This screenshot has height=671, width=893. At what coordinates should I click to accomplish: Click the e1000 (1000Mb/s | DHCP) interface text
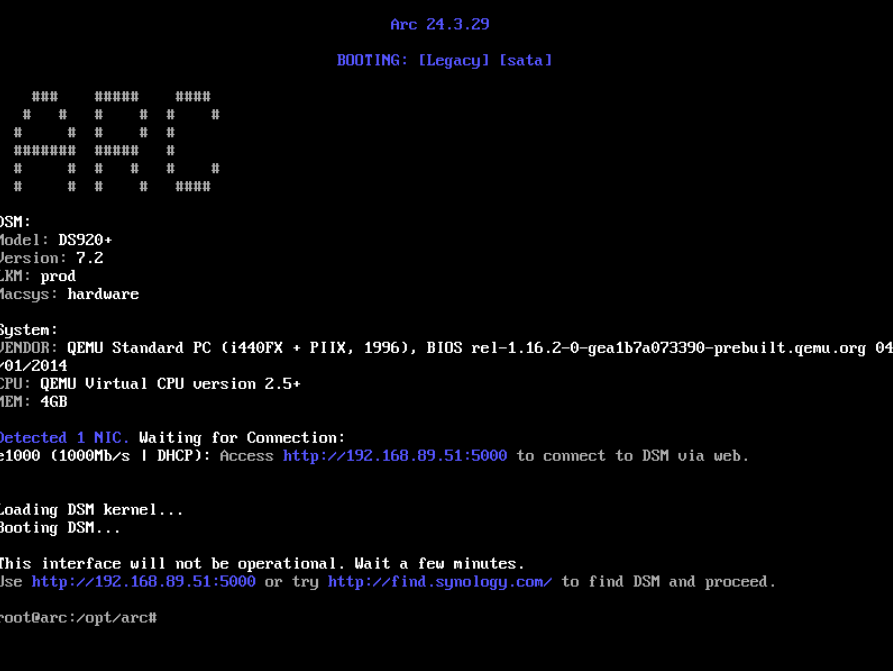(x=104, y=456)
